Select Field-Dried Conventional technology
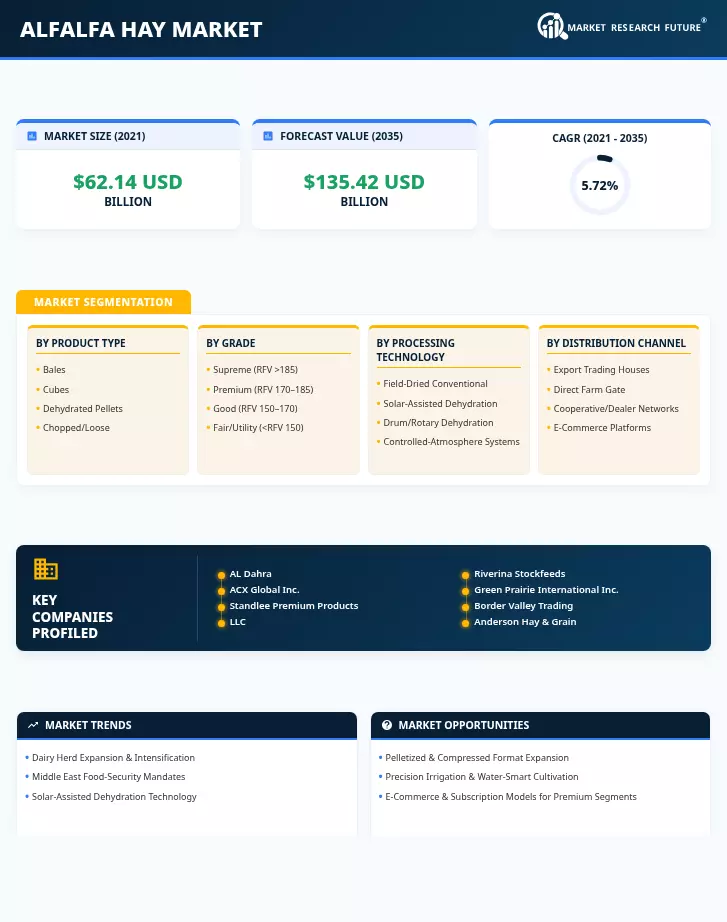 [x=435, y=383]
